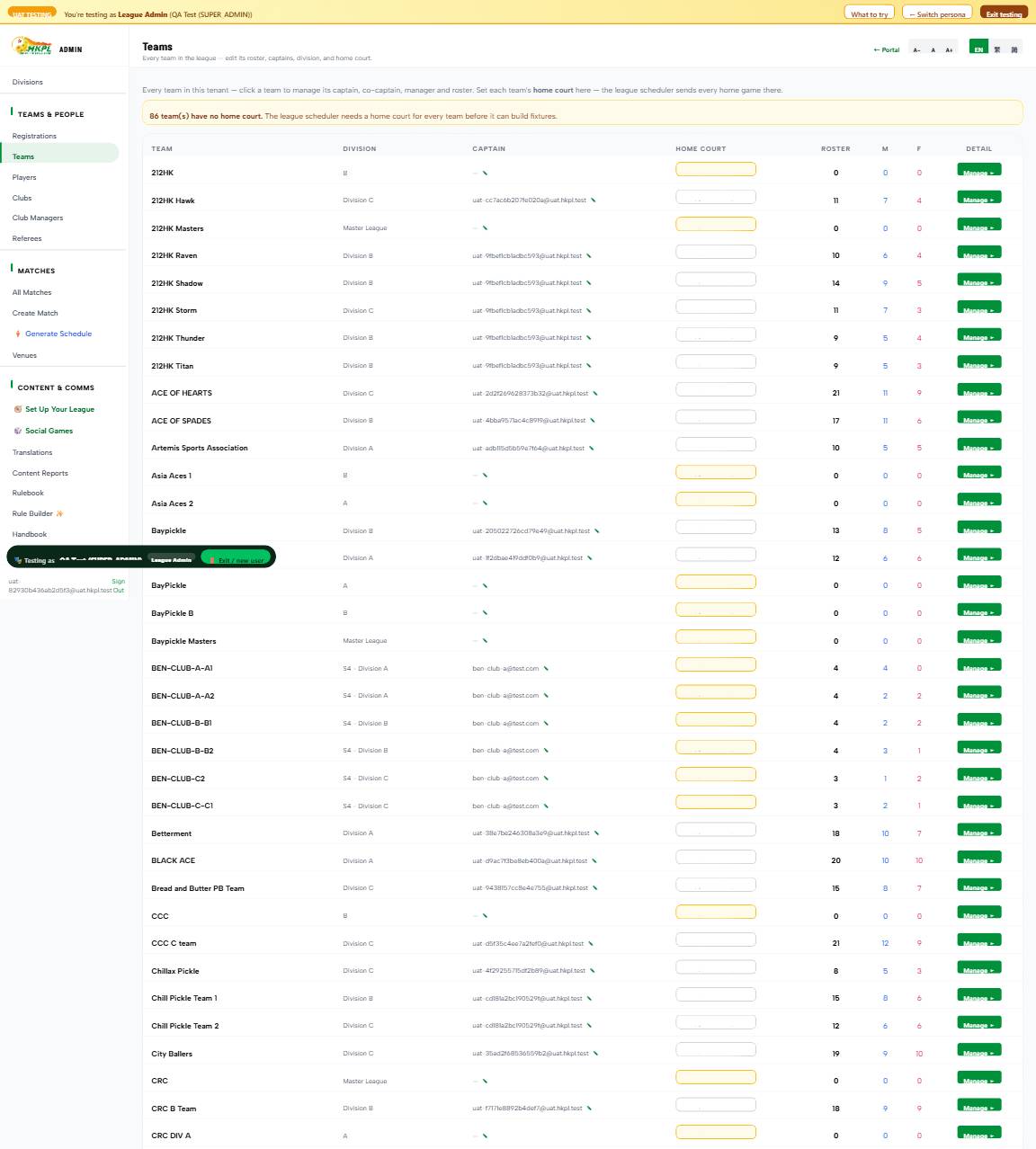Click the captain pencil icon for 212HK Shadow
This screenshot has width=1036, height=1149.
[x=589, y=283]
